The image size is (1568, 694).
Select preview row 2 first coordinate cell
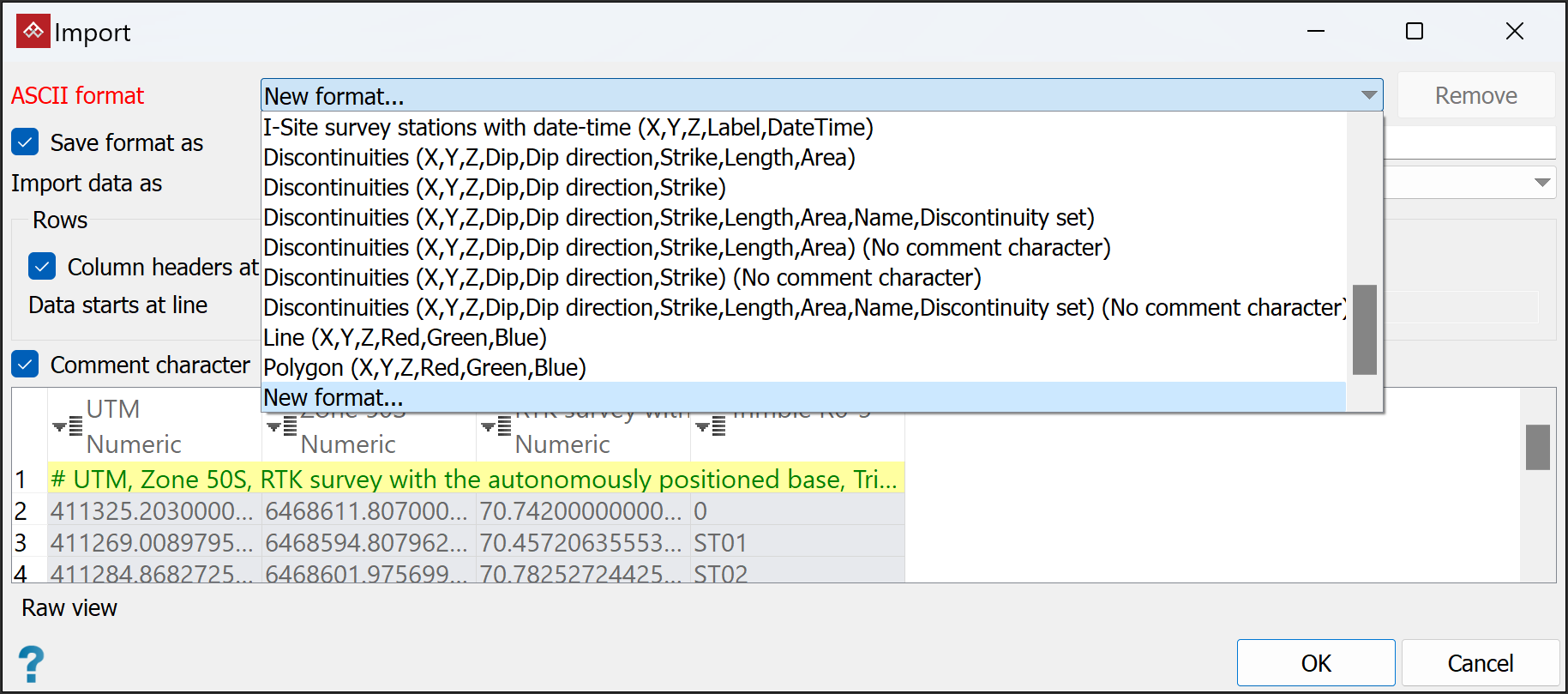click(x=153, y=511)
